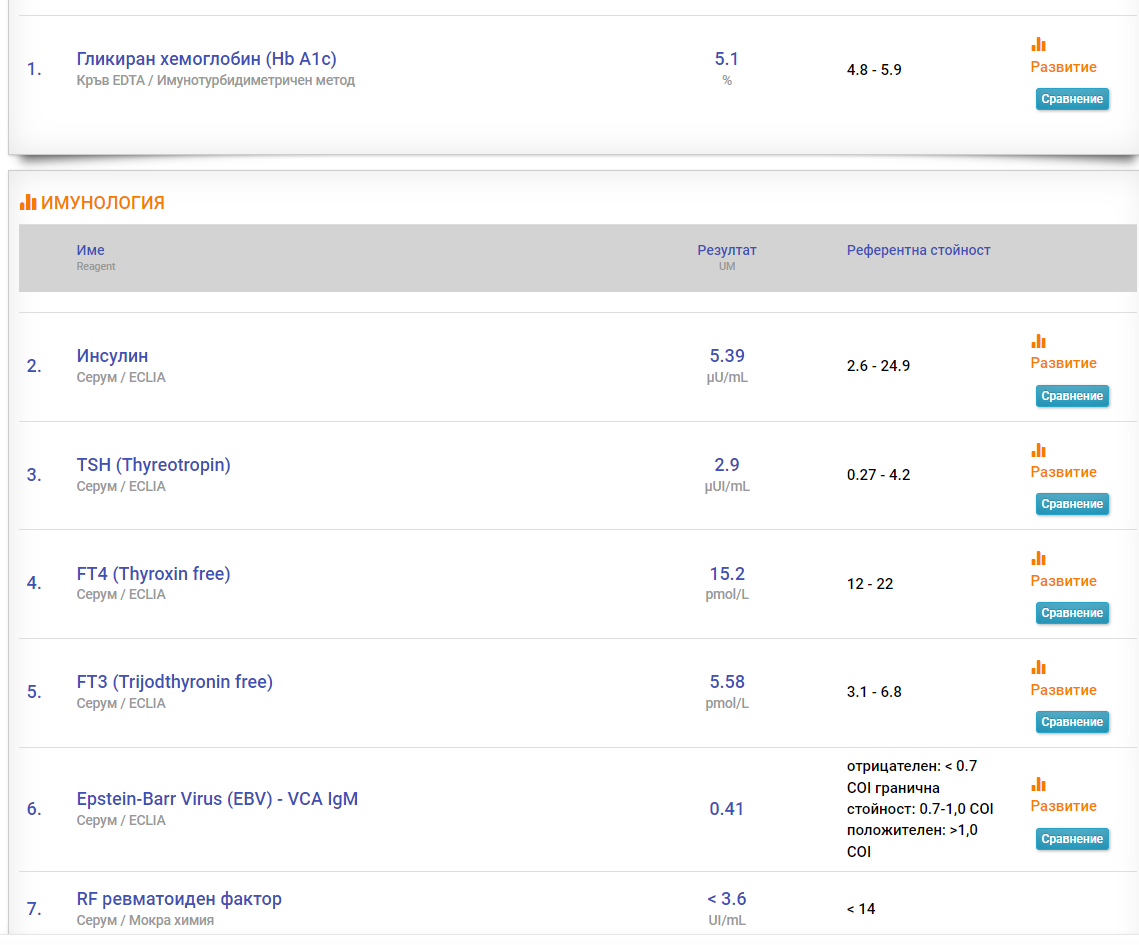
Task: Click the chart icon in the Hb A1c row
Action: tap(1038, 45)
